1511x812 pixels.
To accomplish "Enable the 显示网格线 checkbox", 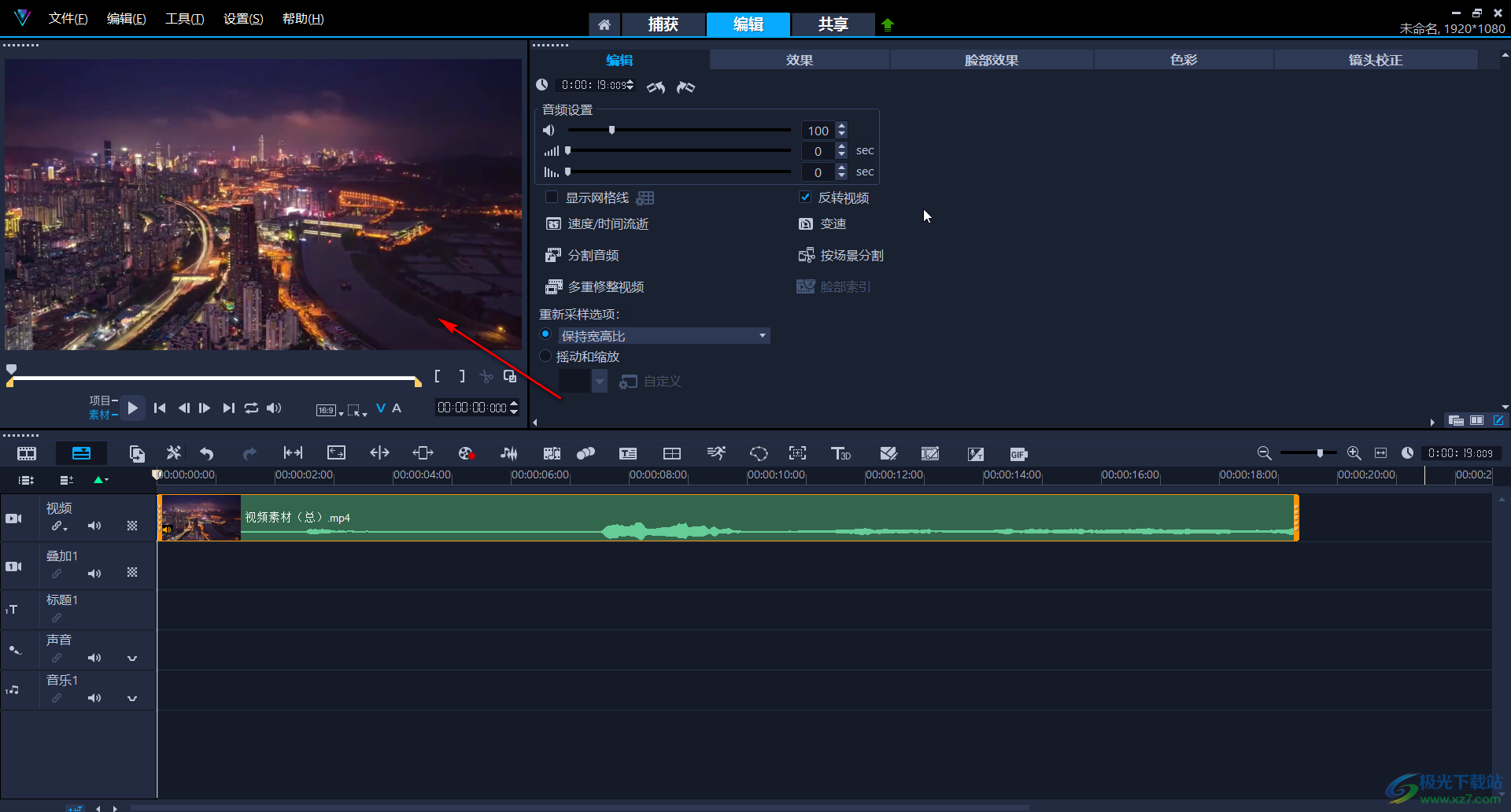I will (x=552, y=197).
